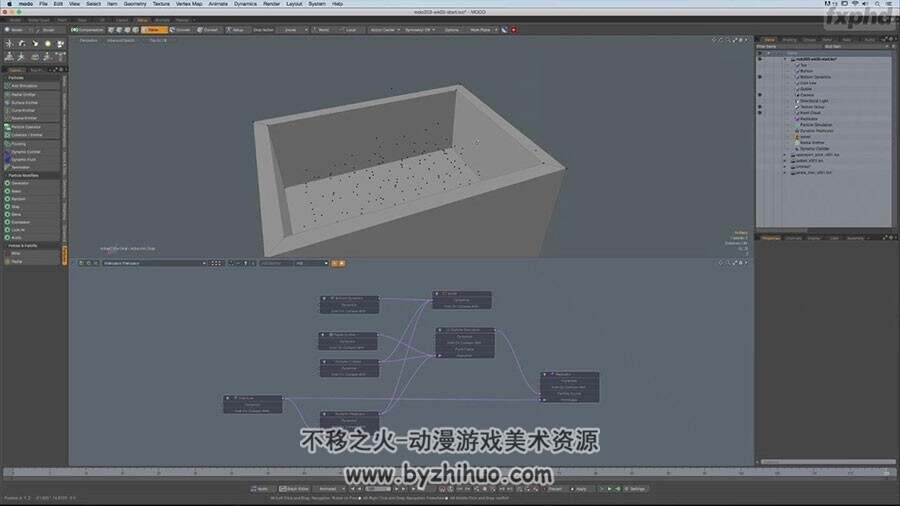Open the Workspace: Particles dropdown in the schematic

coord(154,263)
